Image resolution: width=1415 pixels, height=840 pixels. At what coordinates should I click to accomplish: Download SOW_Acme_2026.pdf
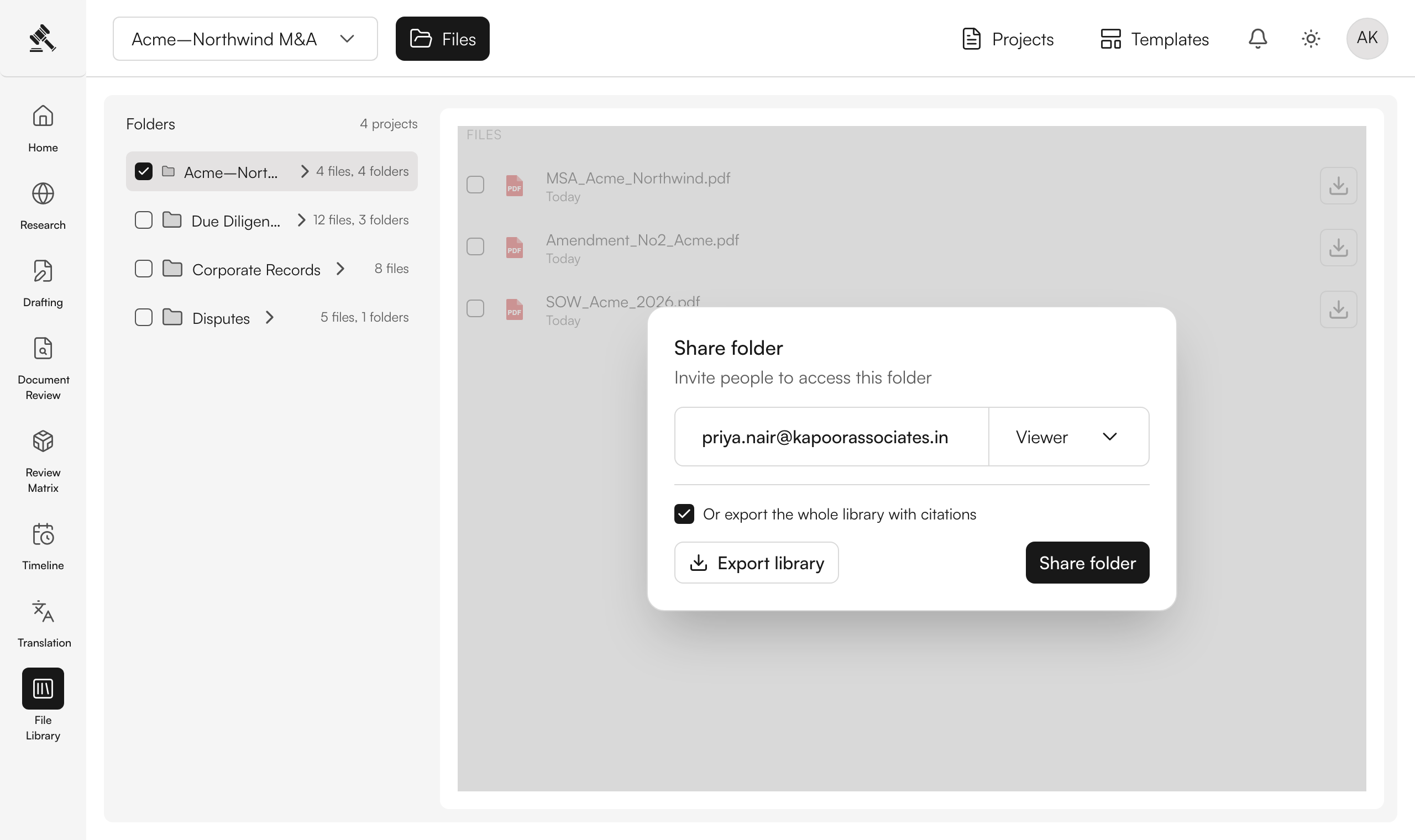click(1338, 309)
